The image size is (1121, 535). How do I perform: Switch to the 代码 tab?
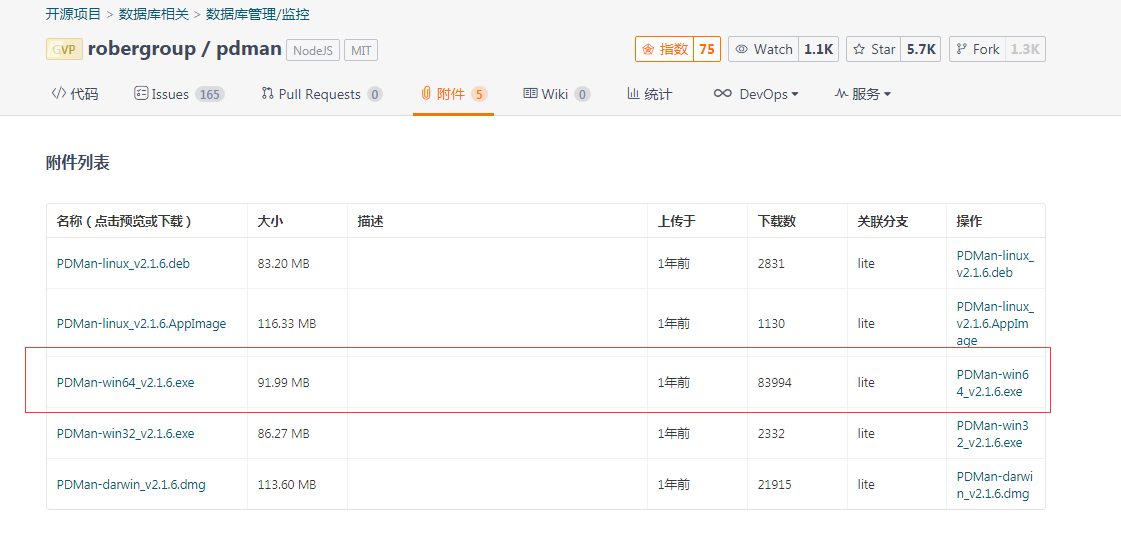tap(75, 94)
